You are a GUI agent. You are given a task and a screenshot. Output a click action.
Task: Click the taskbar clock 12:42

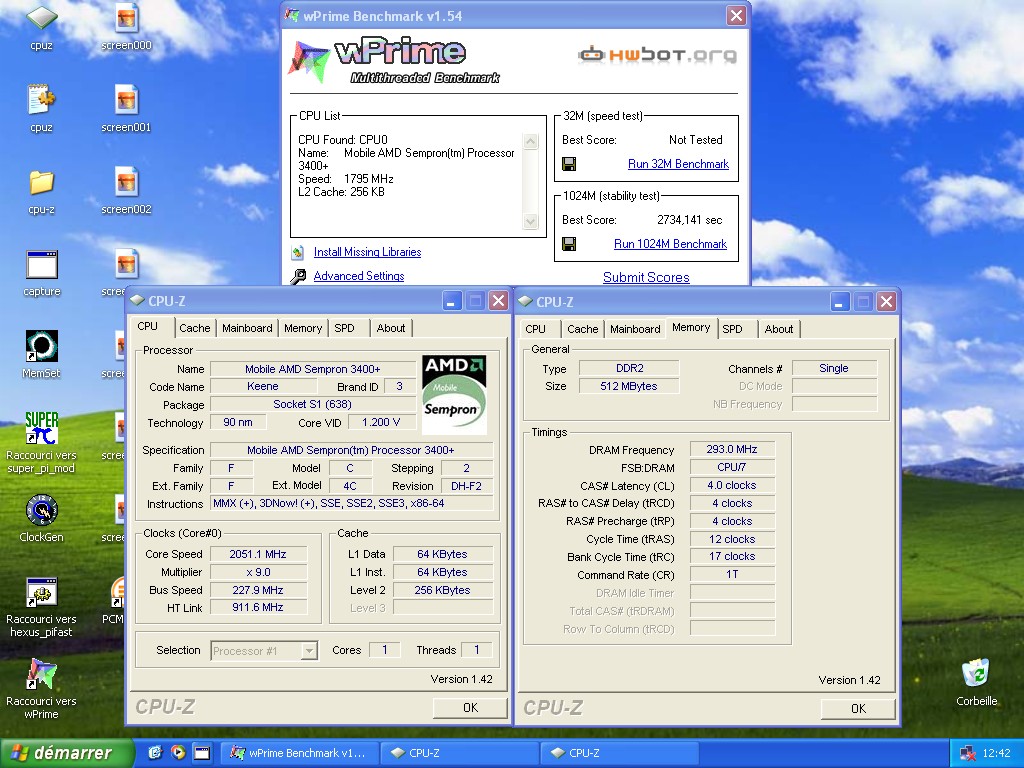997,754
